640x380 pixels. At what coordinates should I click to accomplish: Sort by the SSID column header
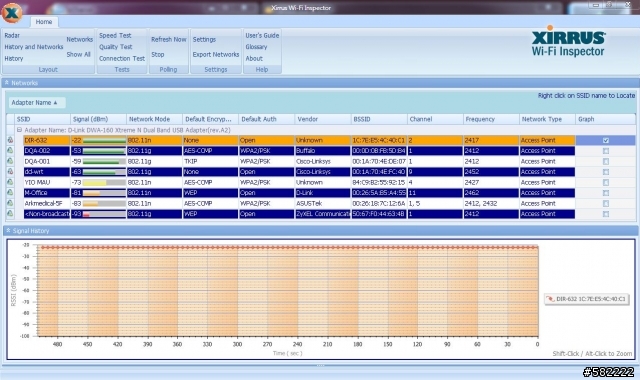(x=42, y=119)
